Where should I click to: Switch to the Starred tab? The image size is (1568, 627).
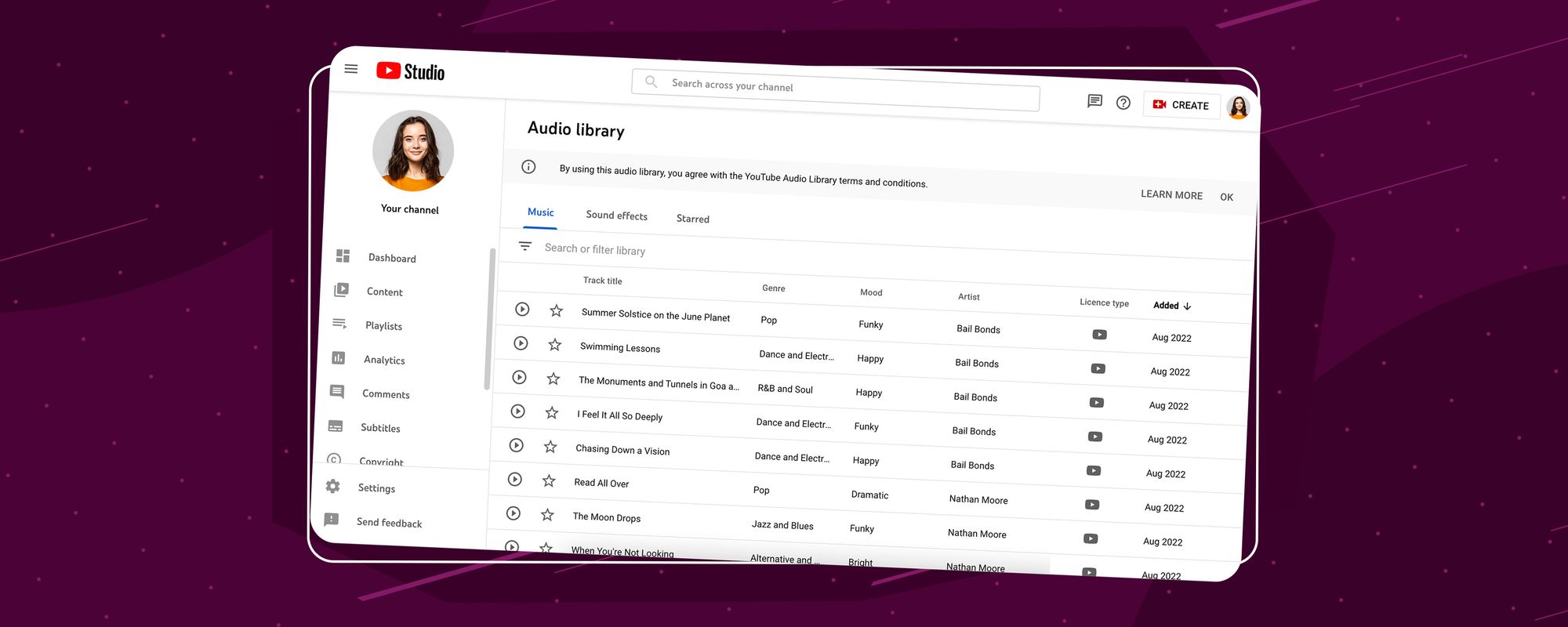692,219
